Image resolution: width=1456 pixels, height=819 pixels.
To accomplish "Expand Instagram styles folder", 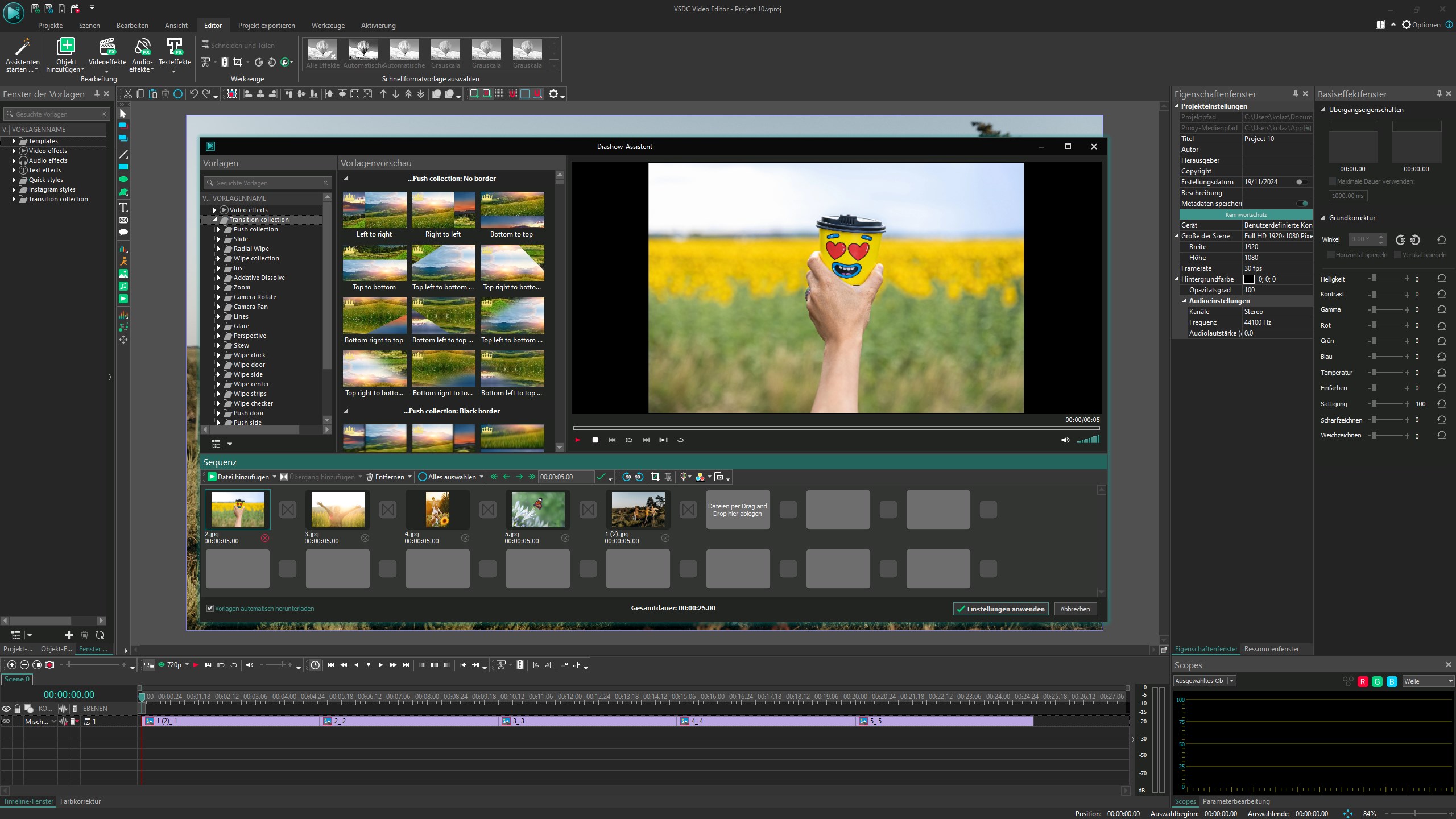I will [14, 189].
